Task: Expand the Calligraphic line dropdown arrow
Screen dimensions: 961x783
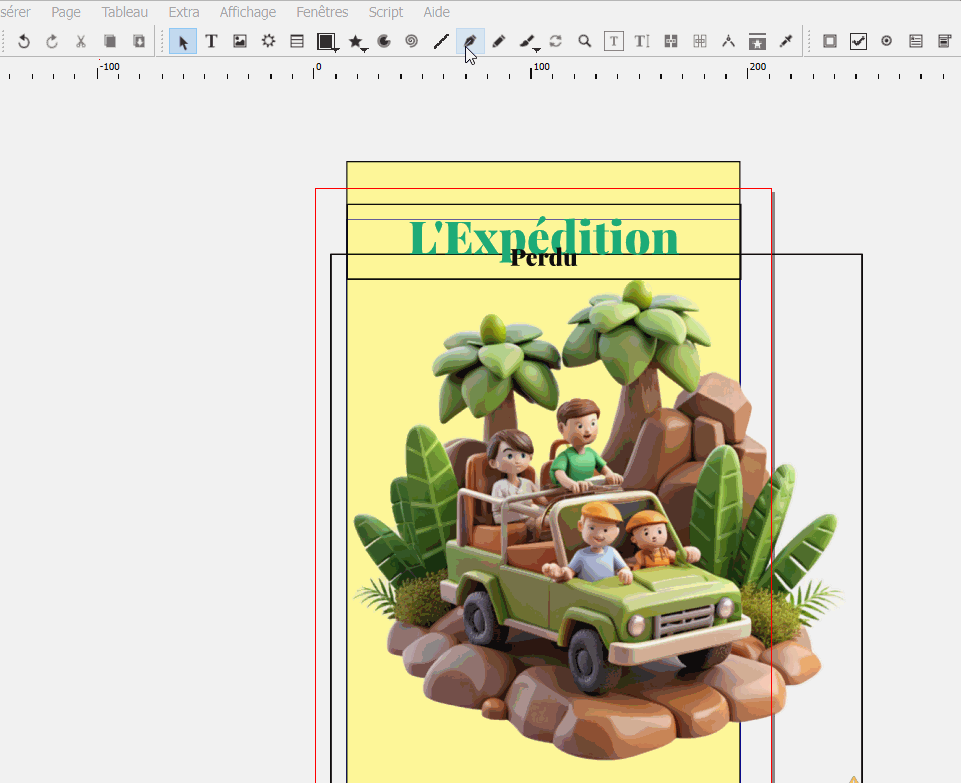Action: click(x=537, y=50)
